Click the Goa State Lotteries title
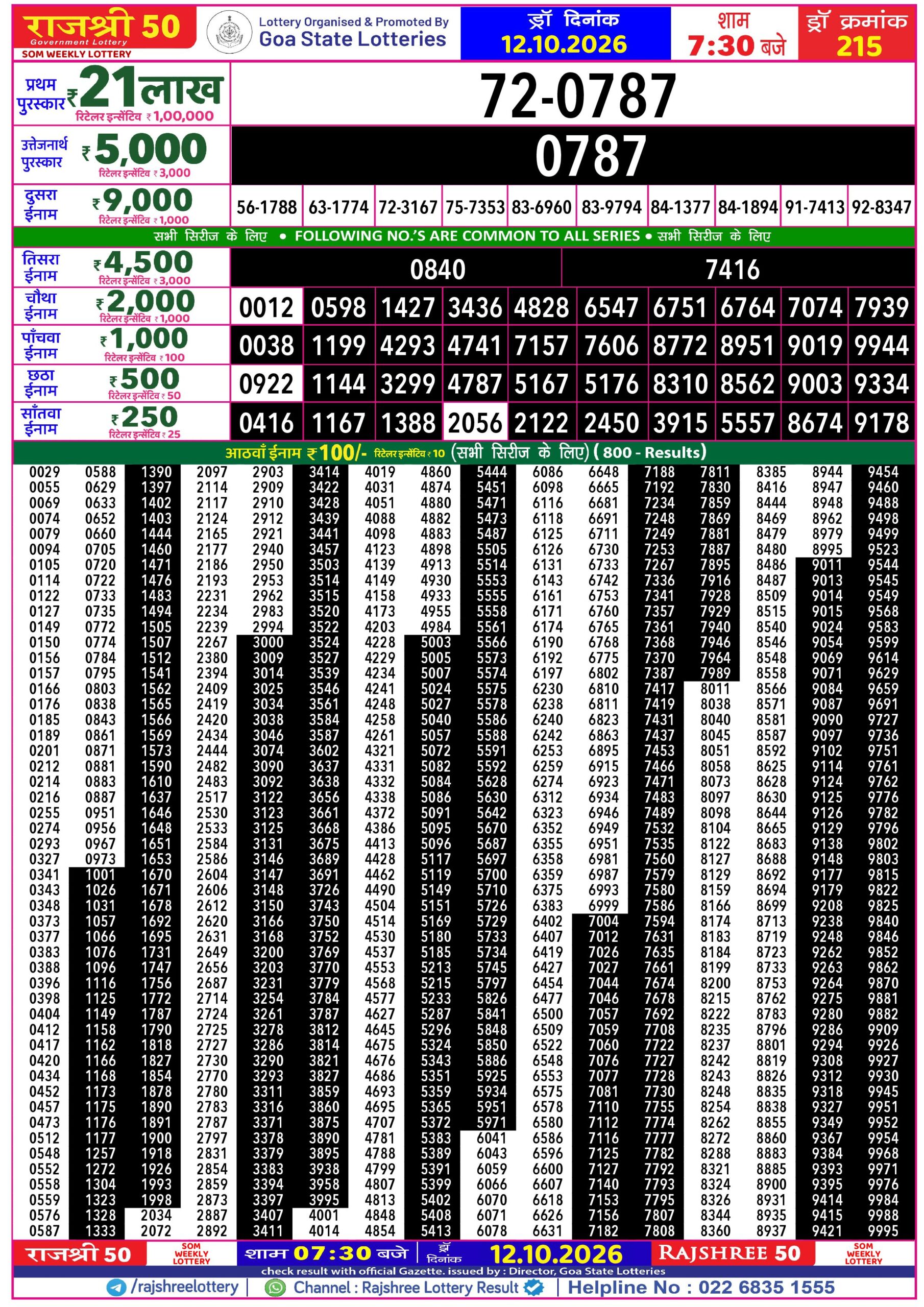The width and height of the screenshot is (924, 1307). pyautogui.click(x=352, y=39)
